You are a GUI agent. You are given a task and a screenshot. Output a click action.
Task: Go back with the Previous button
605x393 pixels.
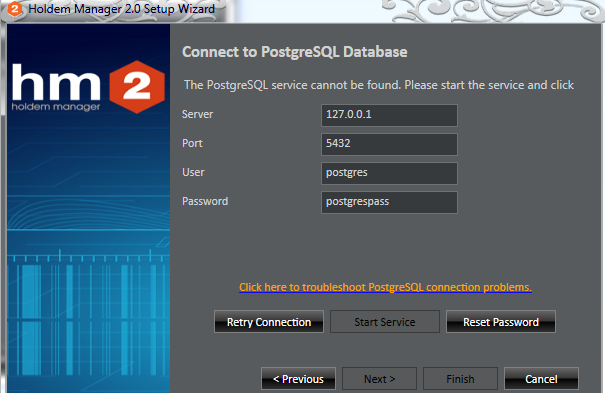pyautogui.click(x=298, y=379)
